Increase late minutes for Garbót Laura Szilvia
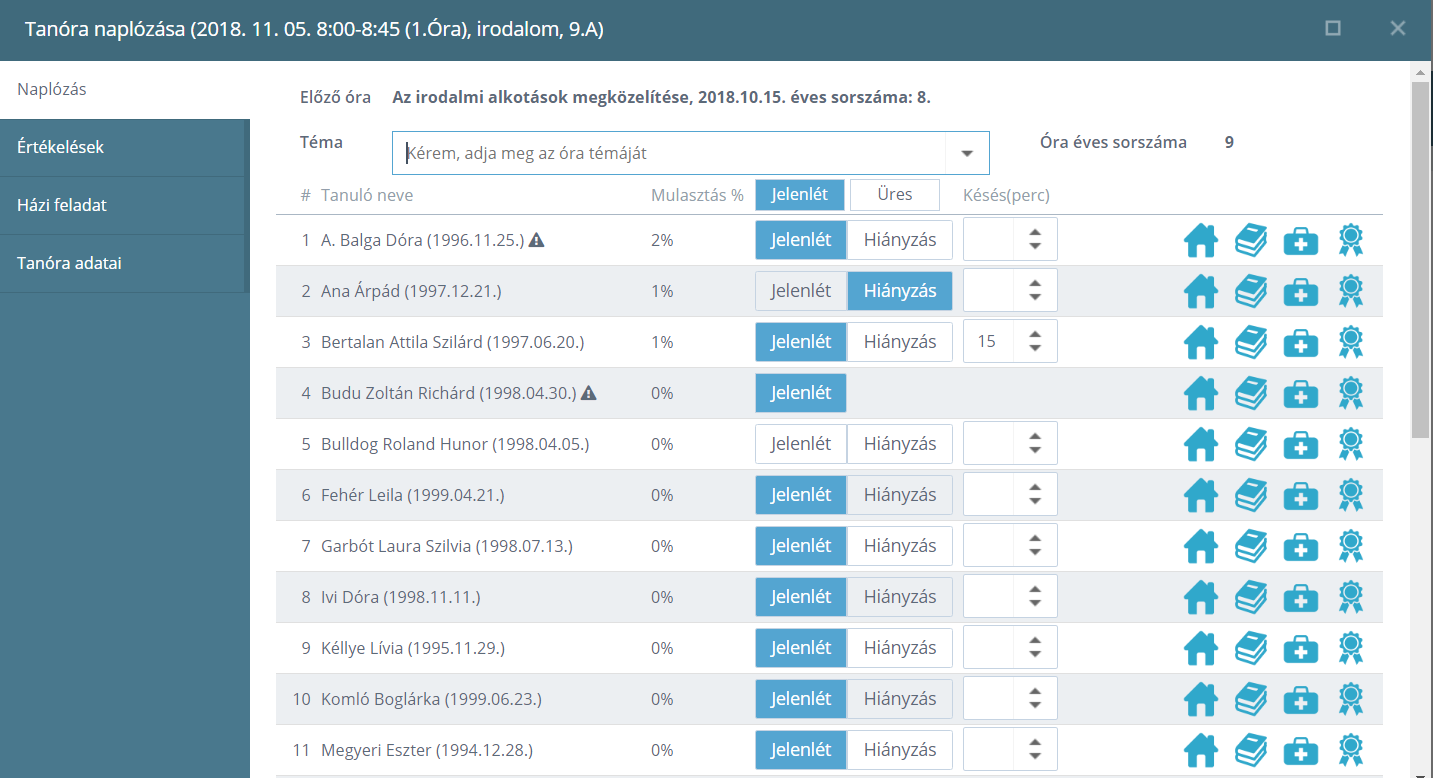Screen dimensions: 1433x778 (1035, 538)
